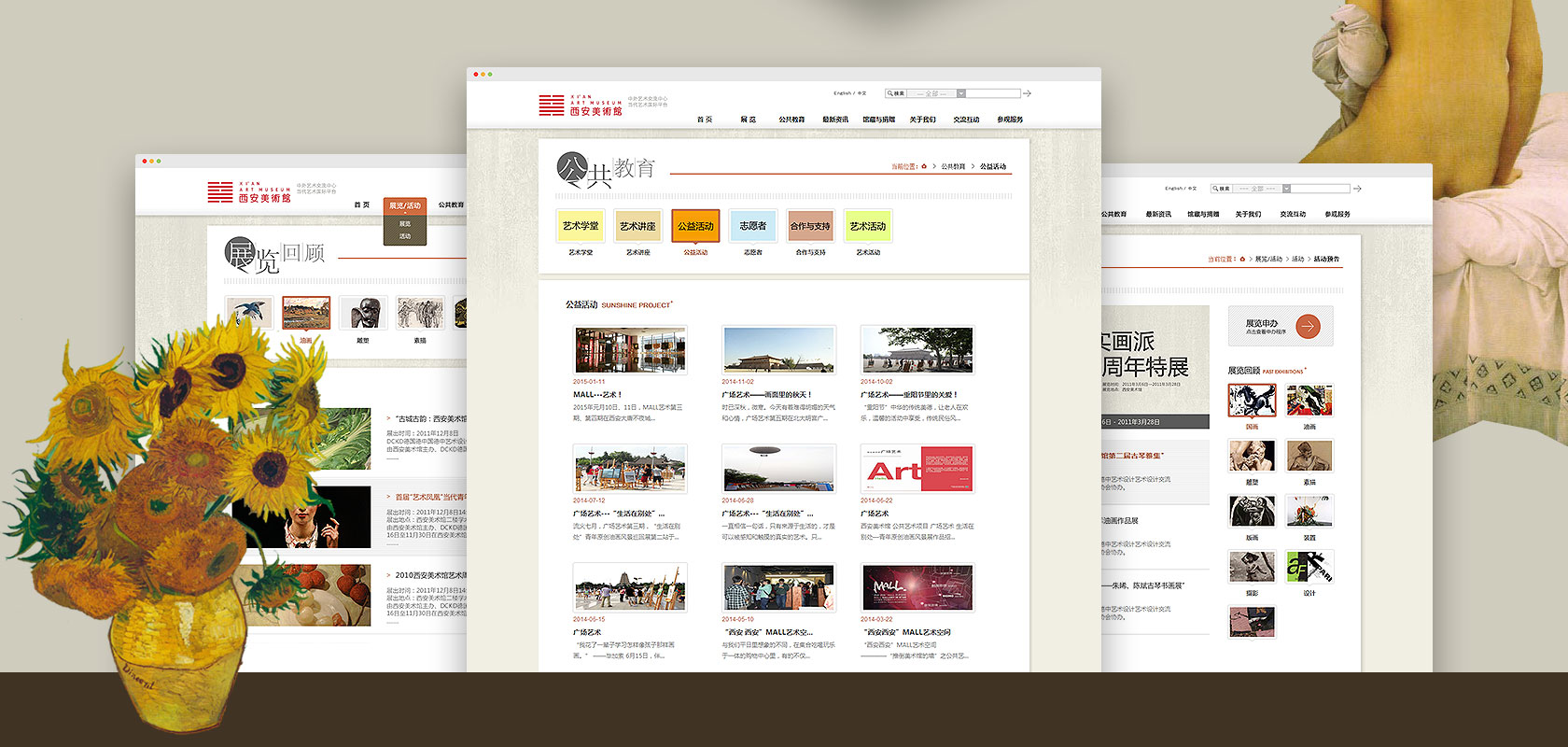Screen dimensions: 1568x747
Task: Click the home icon in right window breadcrumb
Action: coord(1242,259)
